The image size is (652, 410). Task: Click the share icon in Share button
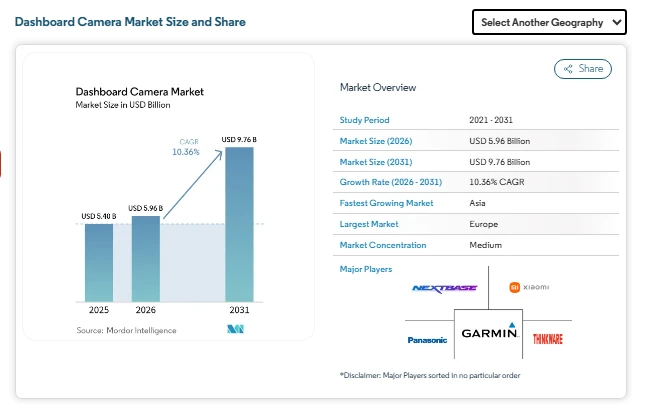tap(568, 69)
